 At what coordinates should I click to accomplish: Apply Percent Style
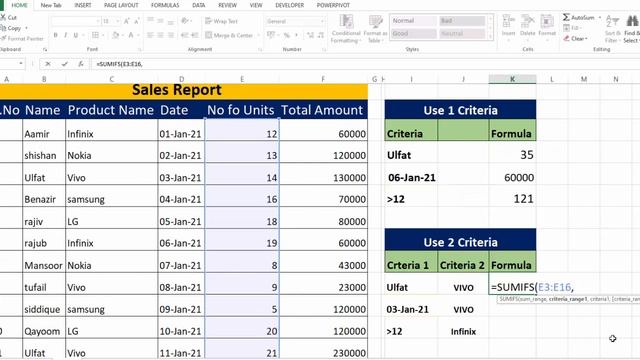point(287,35)
